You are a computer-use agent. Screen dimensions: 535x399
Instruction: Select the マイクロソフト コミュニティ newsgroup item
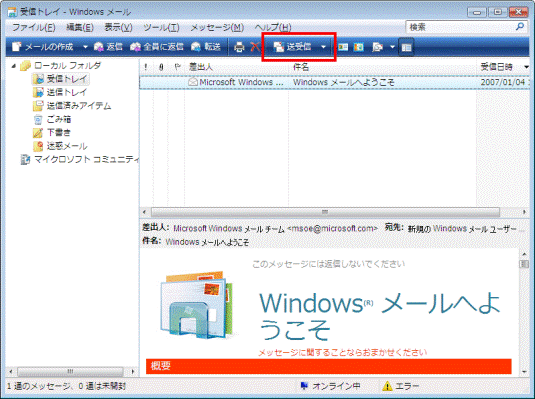(x=80, y=159)
